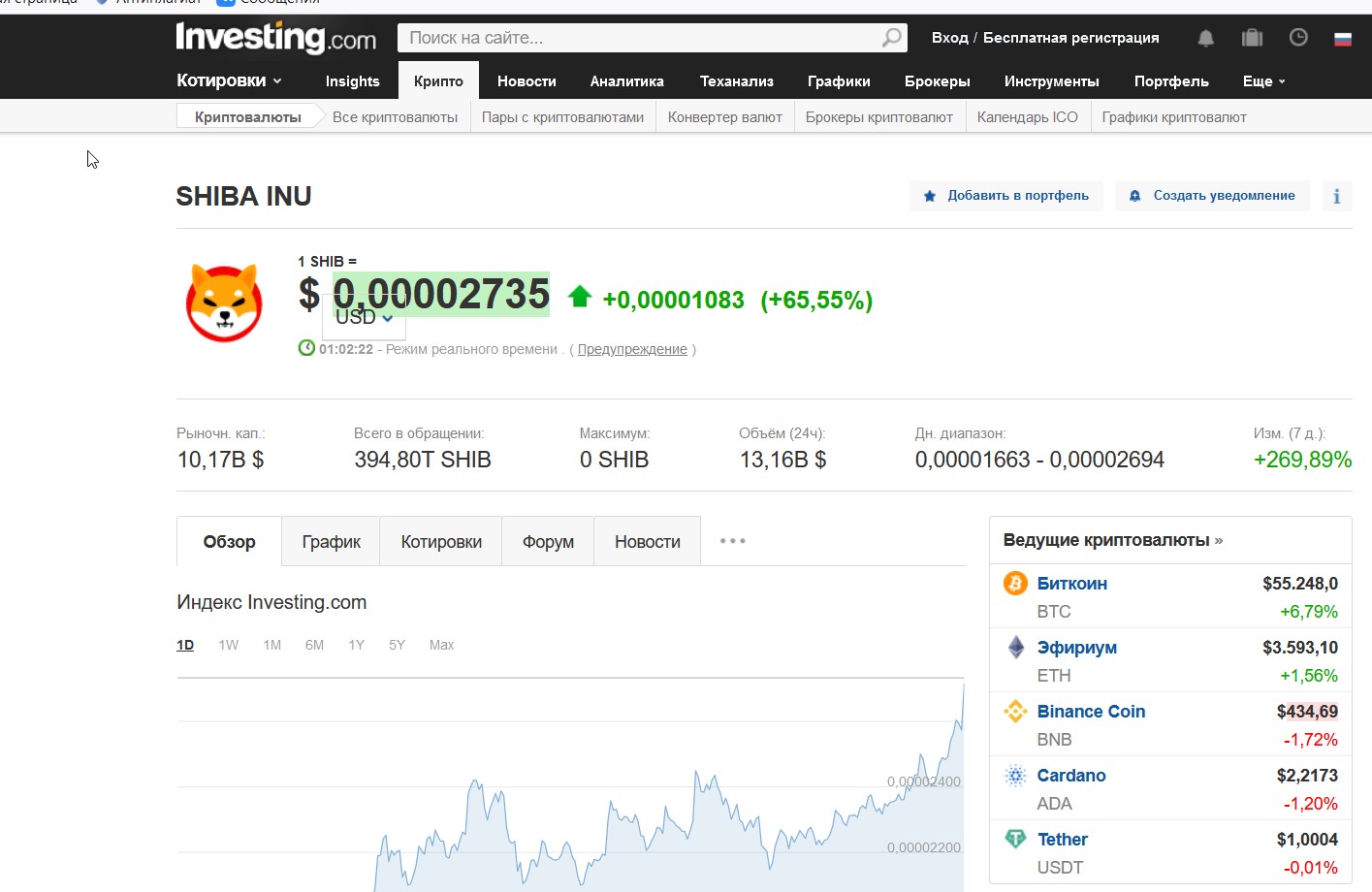Switch chart range to Max

coord(441,645)
